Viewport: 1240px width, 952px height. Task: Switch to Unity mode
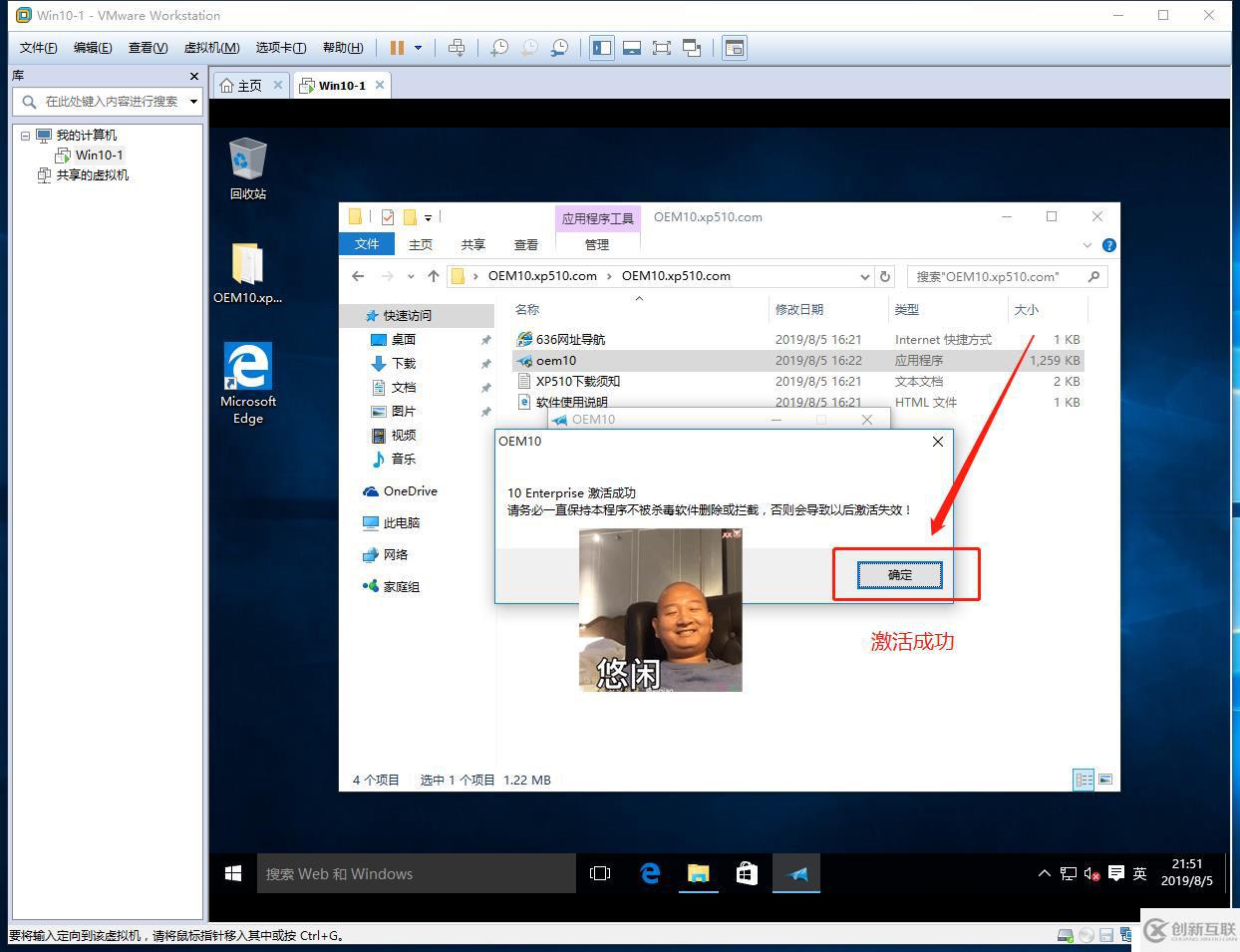coord(692,47)
